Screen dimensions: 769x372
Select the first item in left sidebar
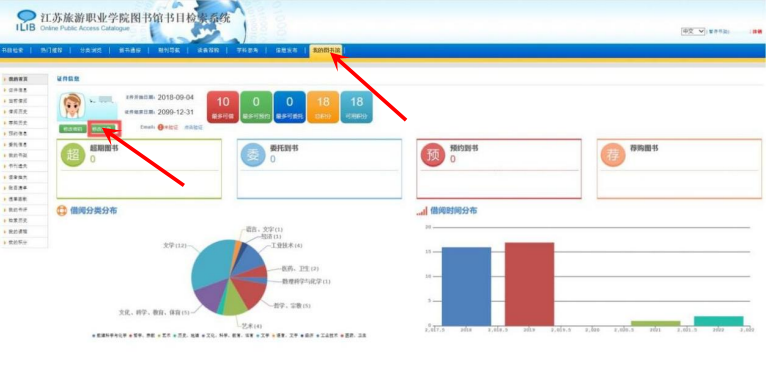[x=25, y=79]
